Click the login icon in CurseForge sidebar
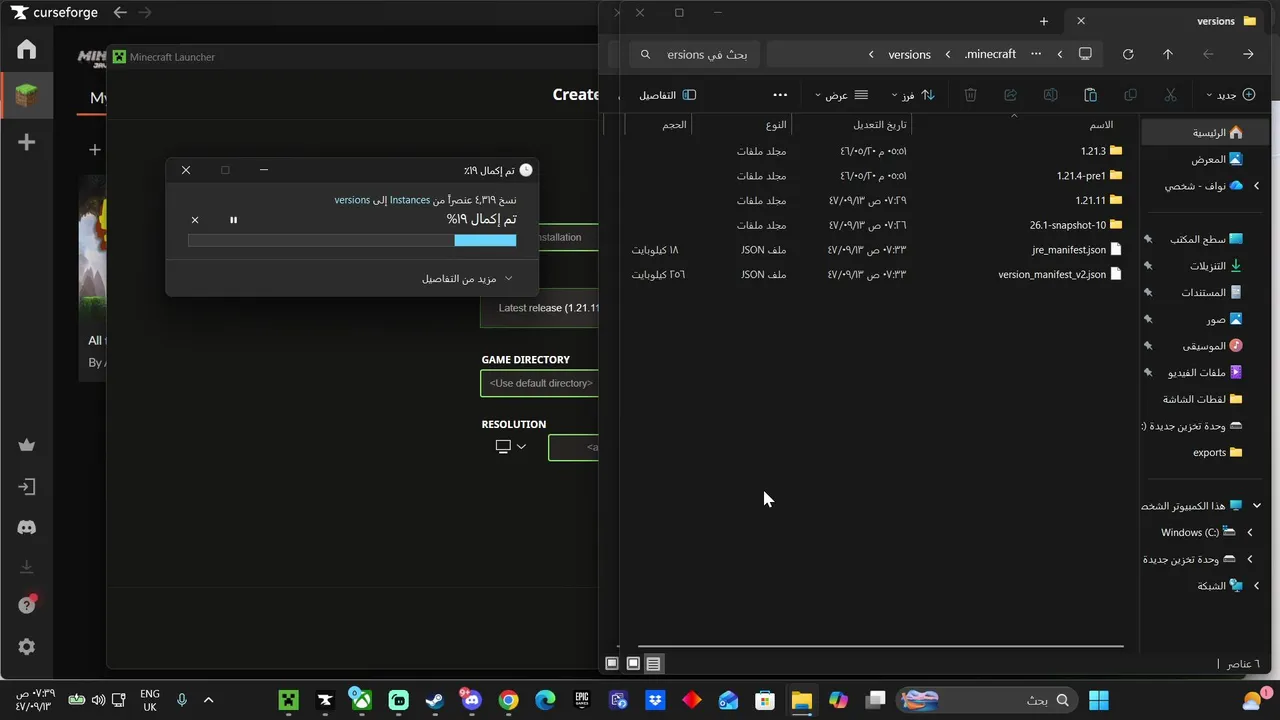This screenshot has height=720, width=1280. [27, 487]
